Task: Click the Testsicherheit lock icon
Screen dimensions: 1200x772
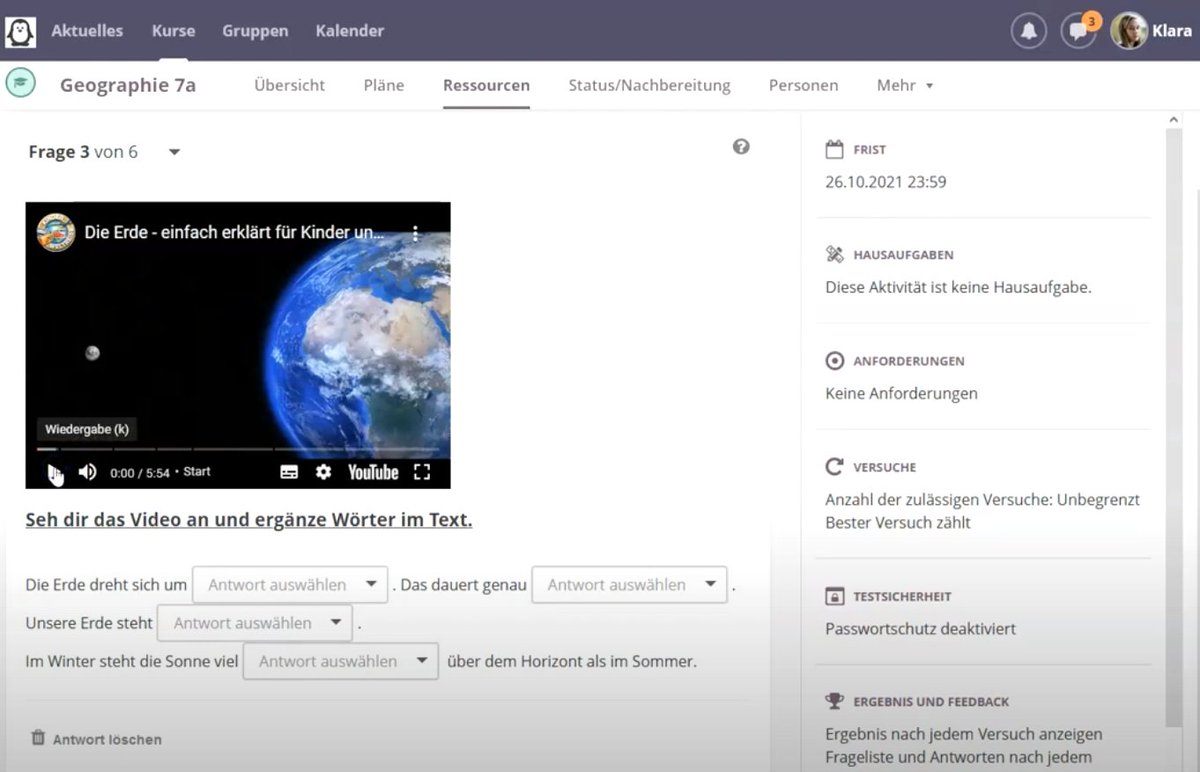Action: tap(835, 596)
